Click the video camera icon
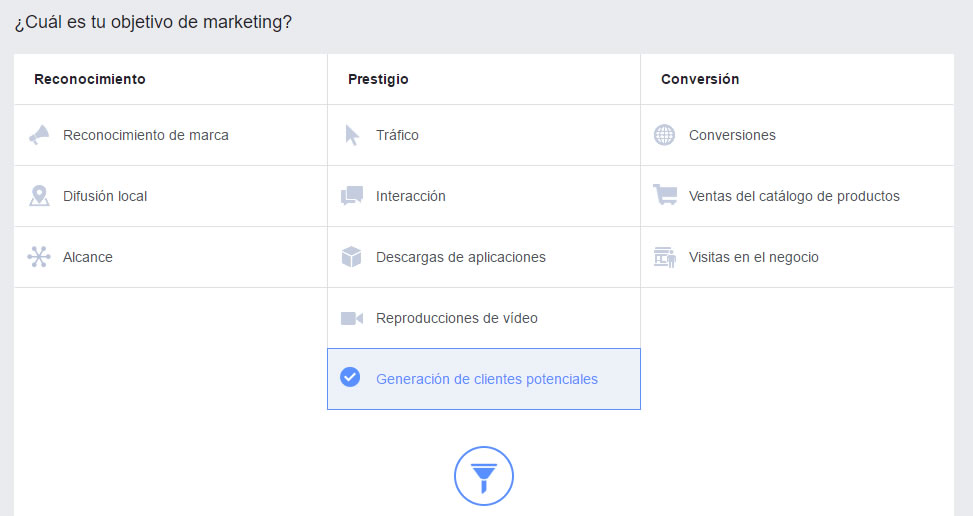Image resolution: width=973 pixels, height=516 pixels. [352, 318]
